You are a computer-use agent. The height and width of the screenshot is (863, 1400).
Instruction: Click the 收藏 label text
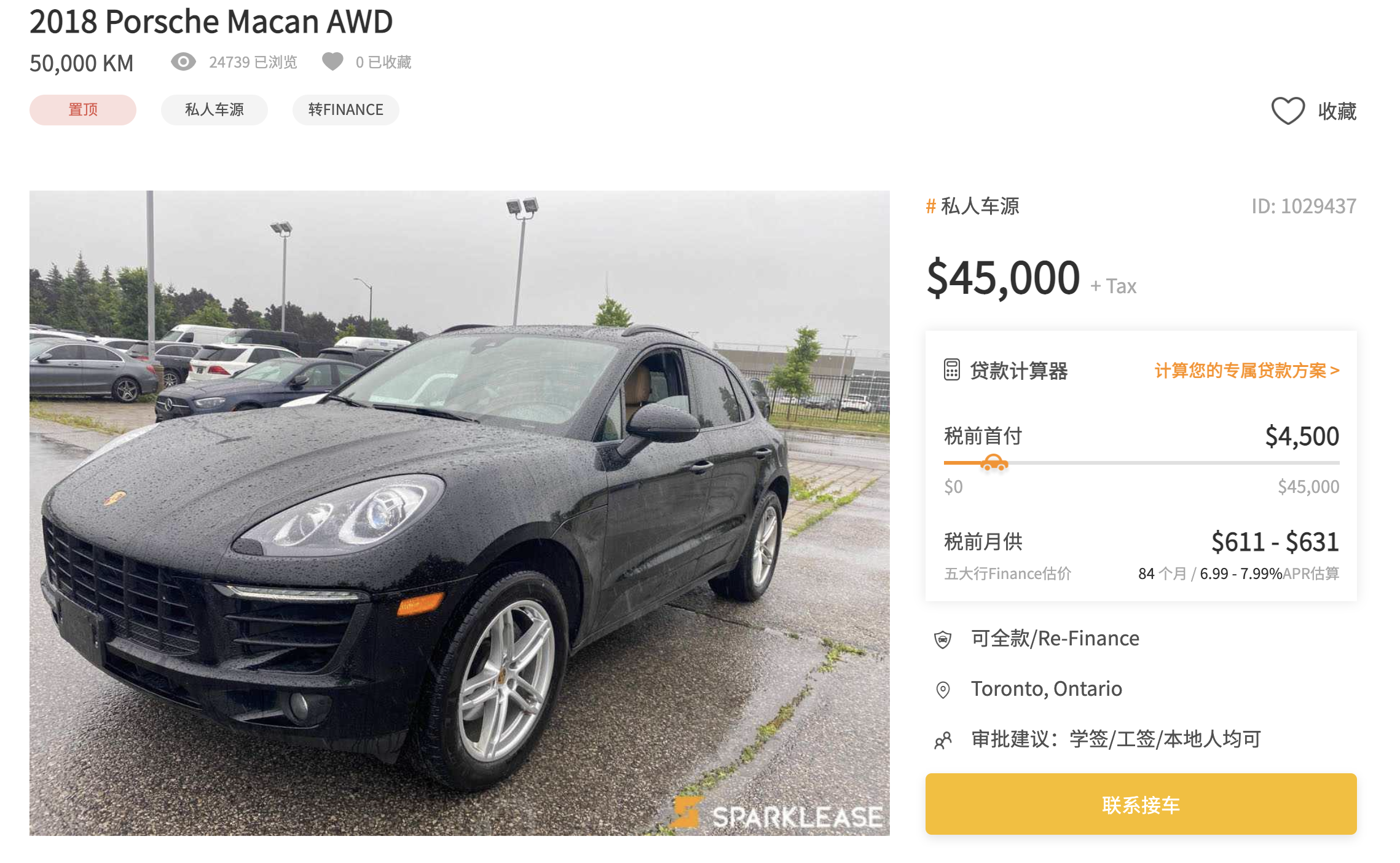click(x=1337, y=111)
